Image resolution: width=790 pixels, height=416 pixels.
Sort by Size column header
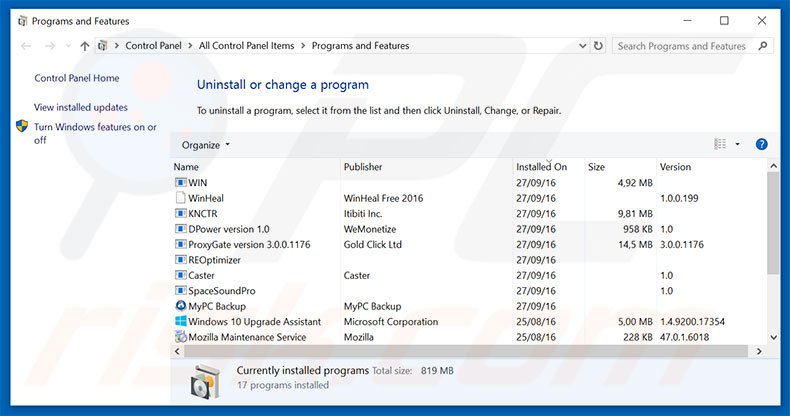pos(596,167)
